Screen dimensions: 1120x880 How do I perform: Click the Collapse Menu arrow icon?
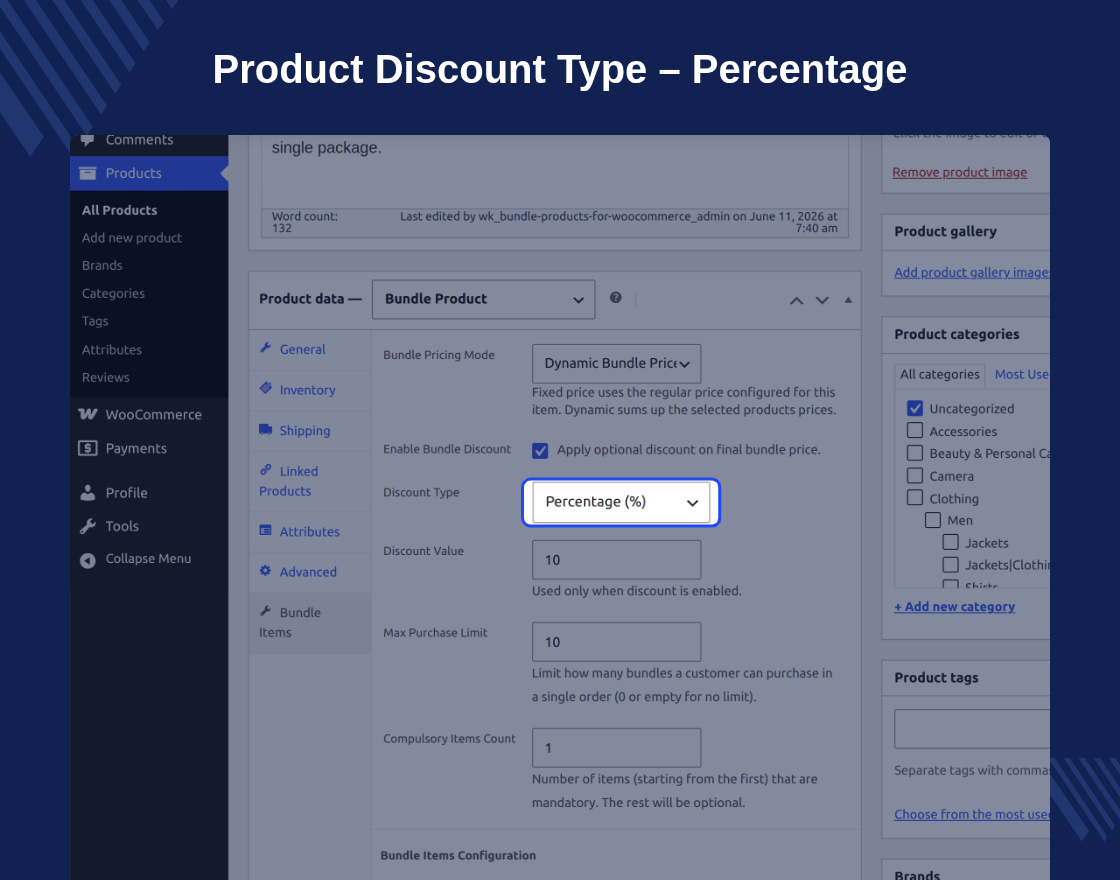pyautogui.click(x=88, y=560)
